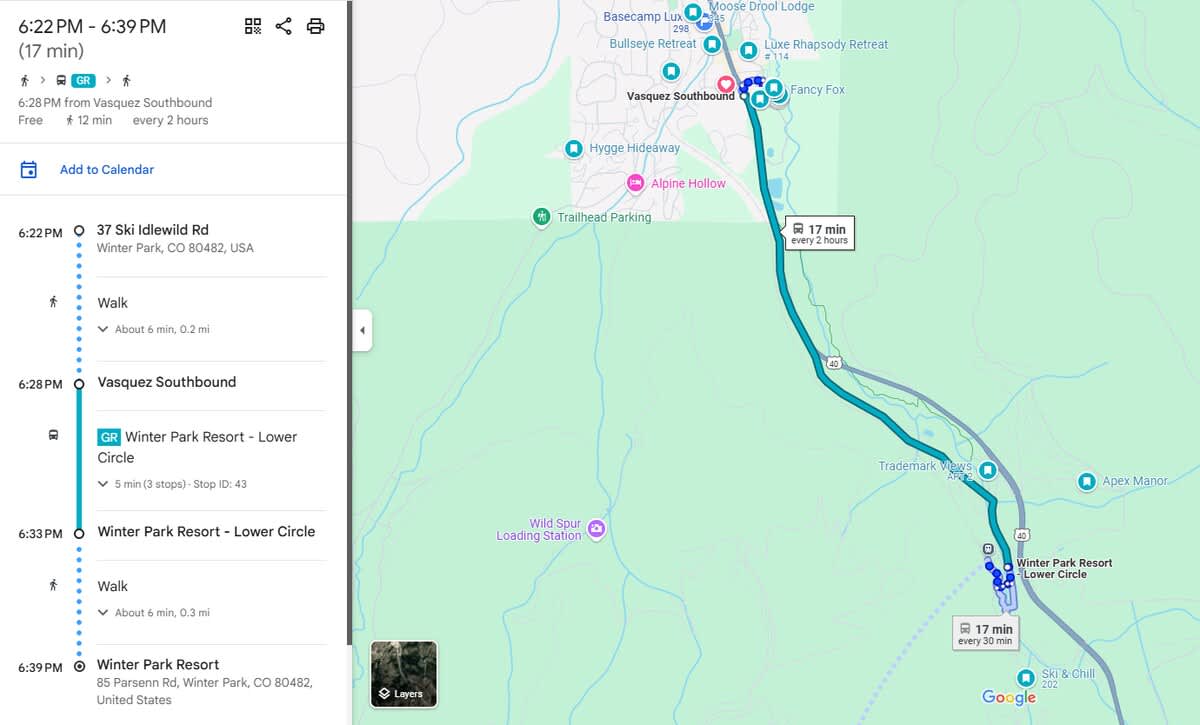1200x725 pixels.
Task: Click the calendar icon beside Add to Calendar
Action: pos(29,170)
